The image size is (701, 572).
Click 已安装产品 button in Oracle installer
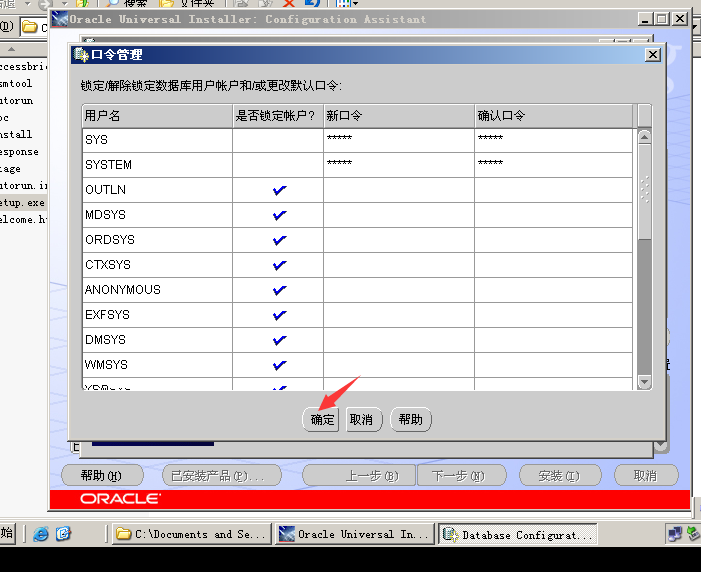click(x=222, y=475)
